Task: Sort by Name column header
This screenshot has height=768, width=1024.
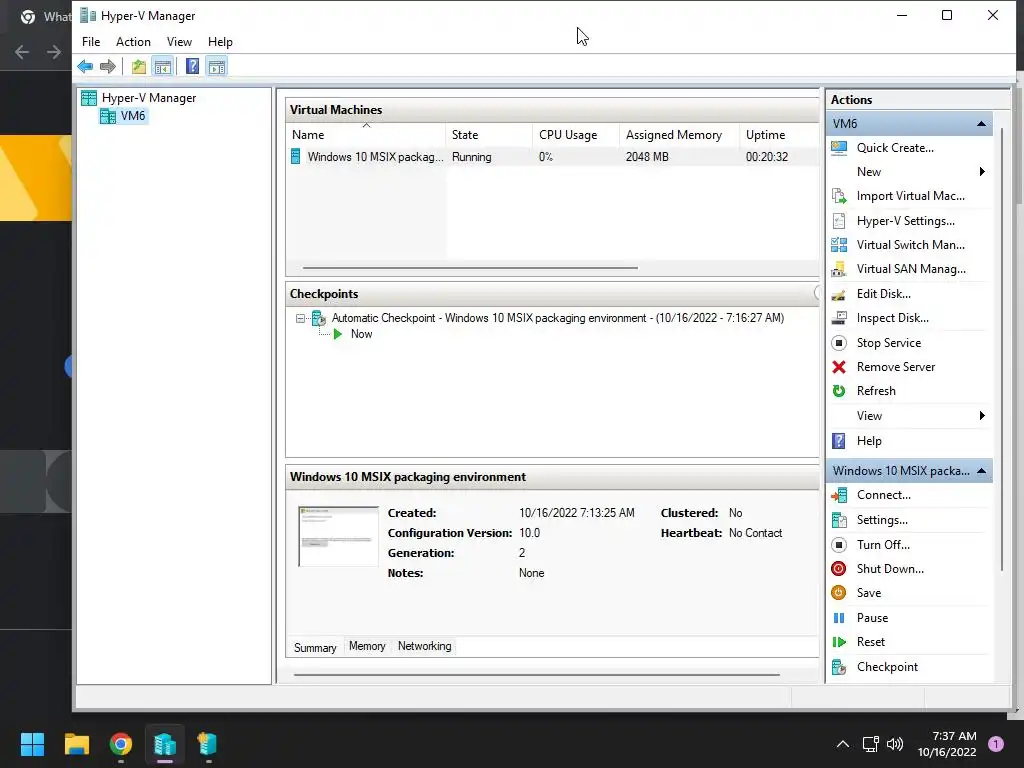Action: (366, 135)
